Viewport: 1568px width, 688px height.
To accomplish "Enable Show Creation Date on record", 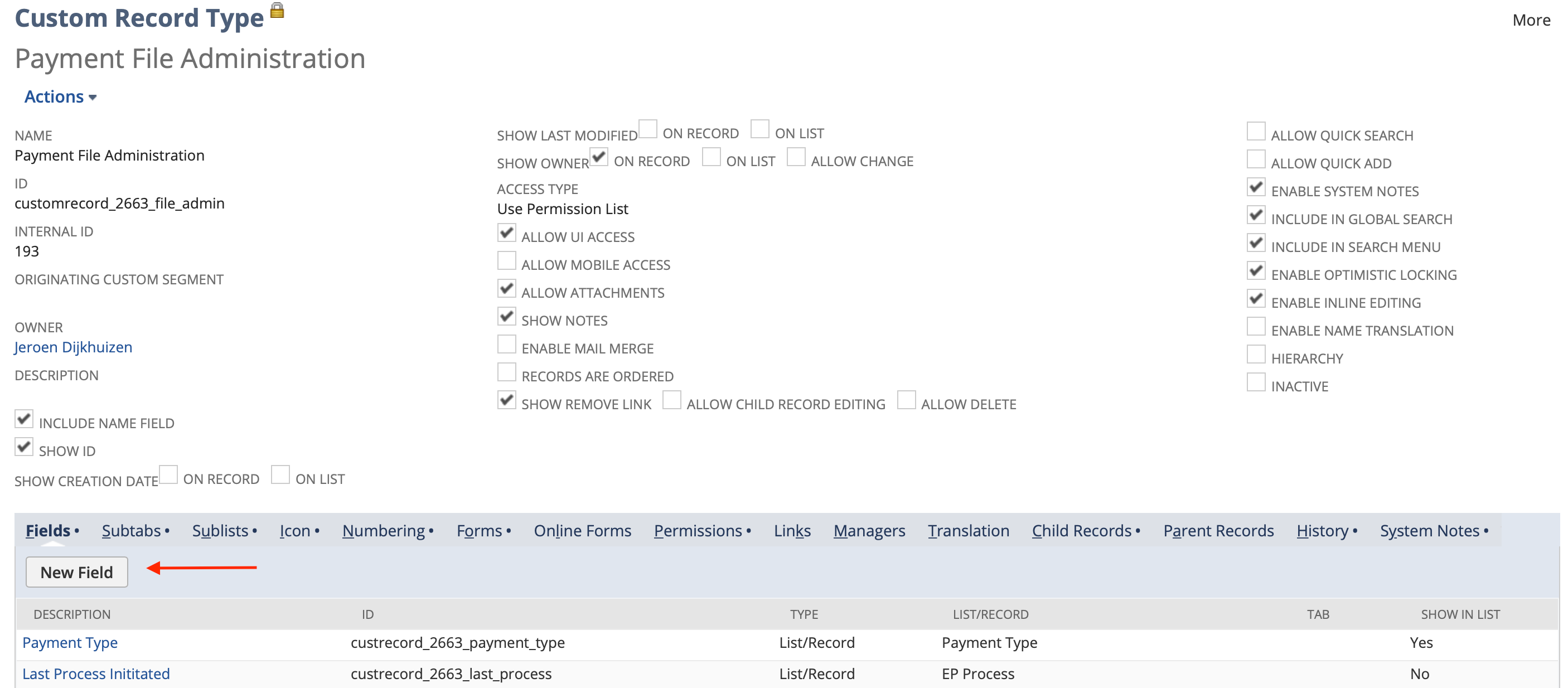I will click(168, 474).
